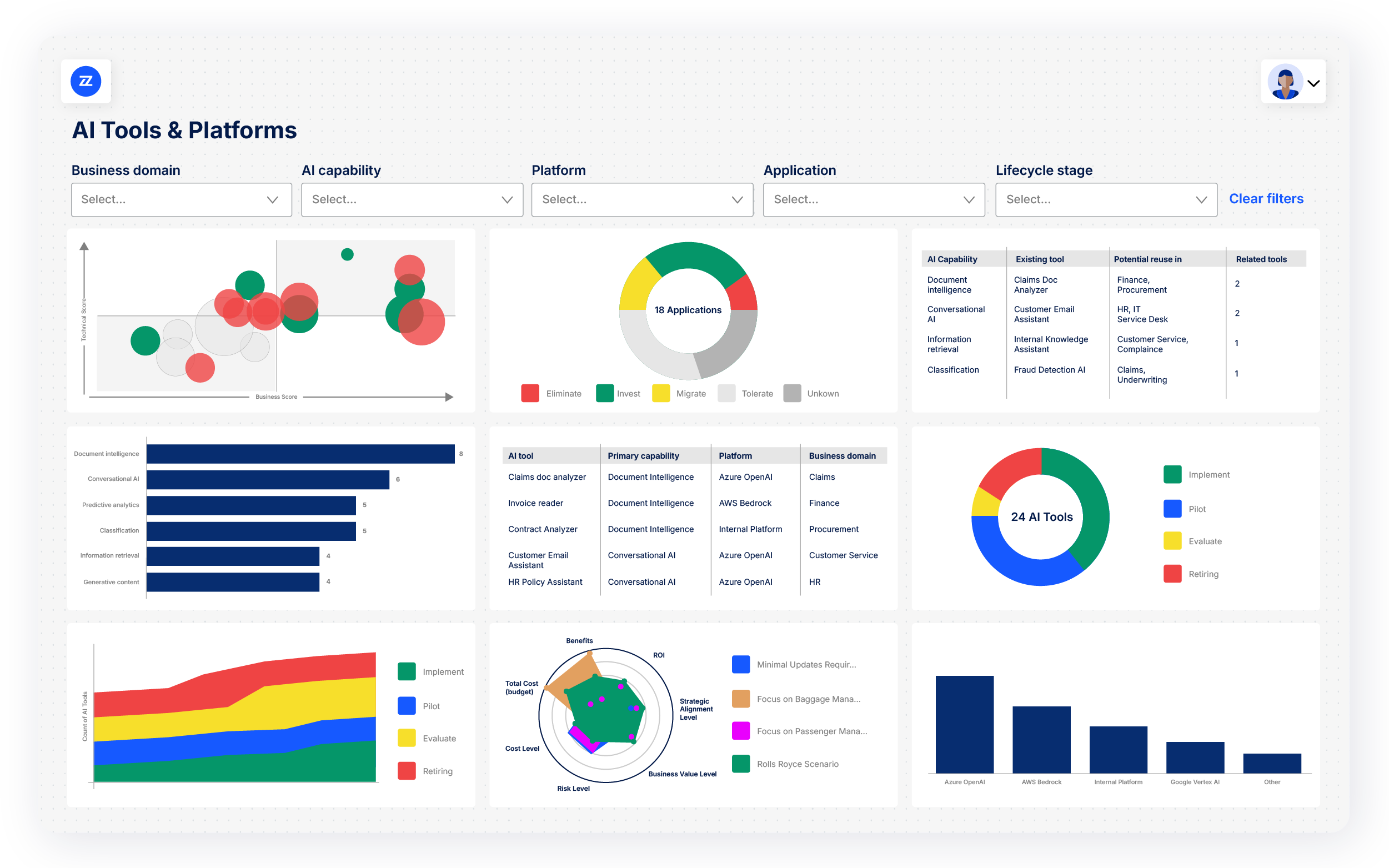Click the Google Vertex AI column bar
Image resolution: width=1389 pixels, height=868 pixels.
(1195, 758)
